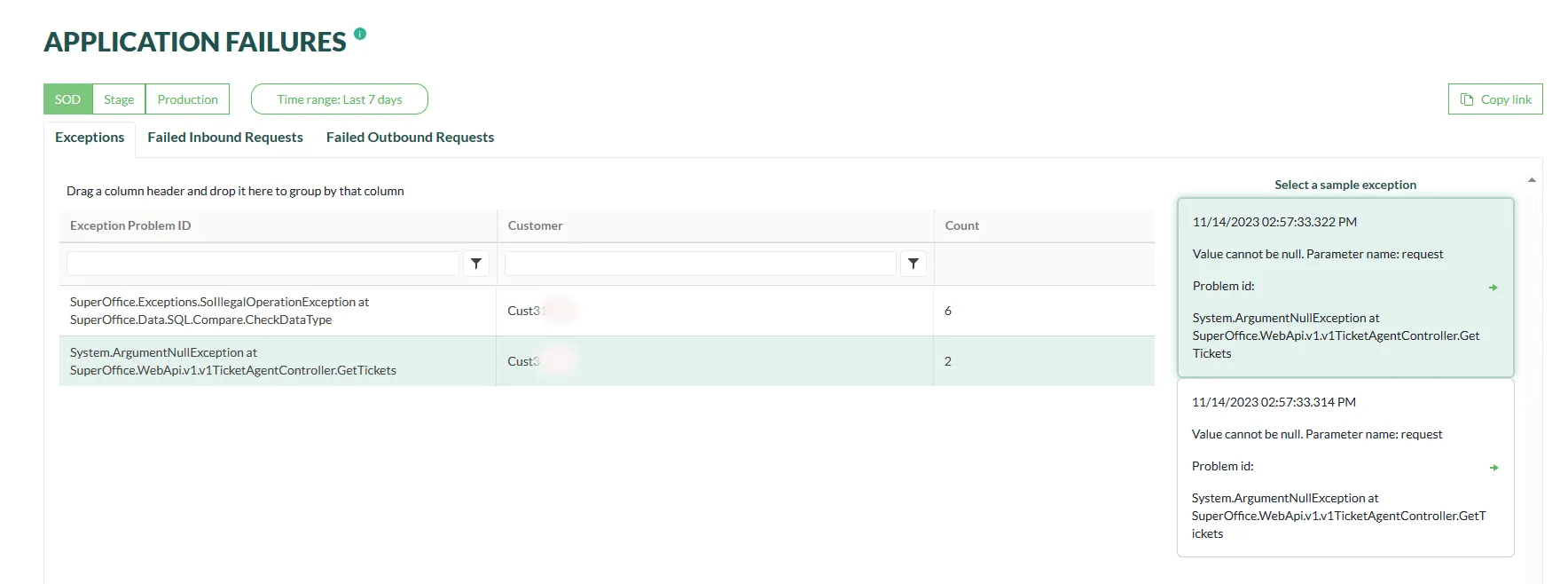
Task: Type in Exception Problem ID filter field
Action: pos(263,264)
